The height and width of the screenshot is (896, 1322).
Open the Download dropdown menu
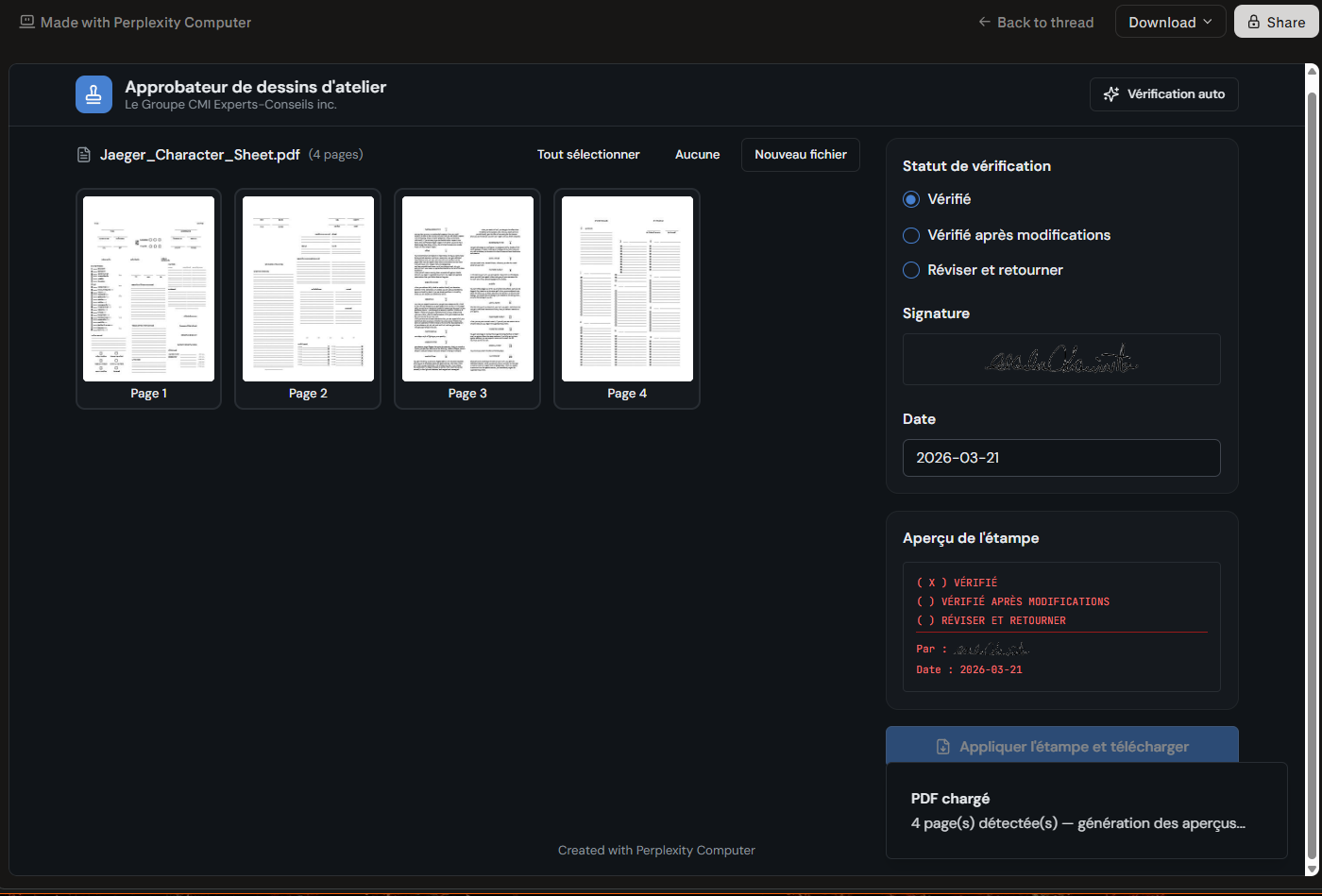coord(1170,22)
